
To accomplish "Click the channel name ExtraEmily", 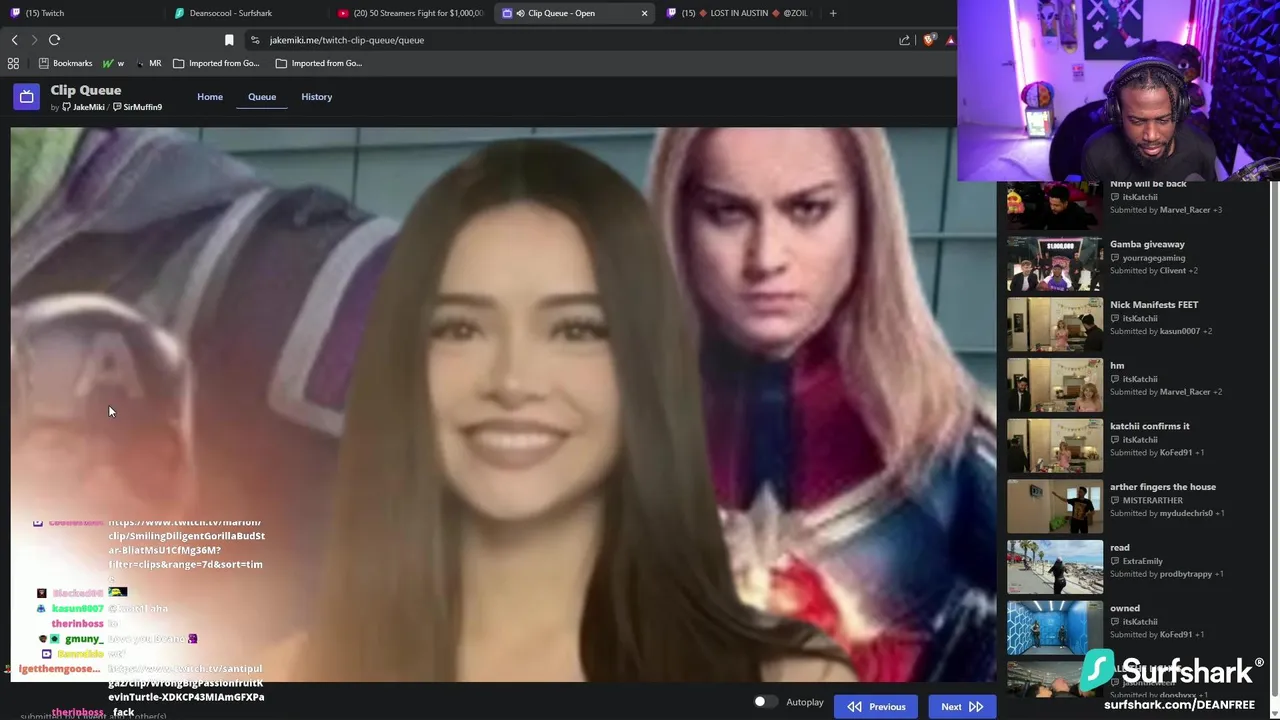I will point(1143,561).
